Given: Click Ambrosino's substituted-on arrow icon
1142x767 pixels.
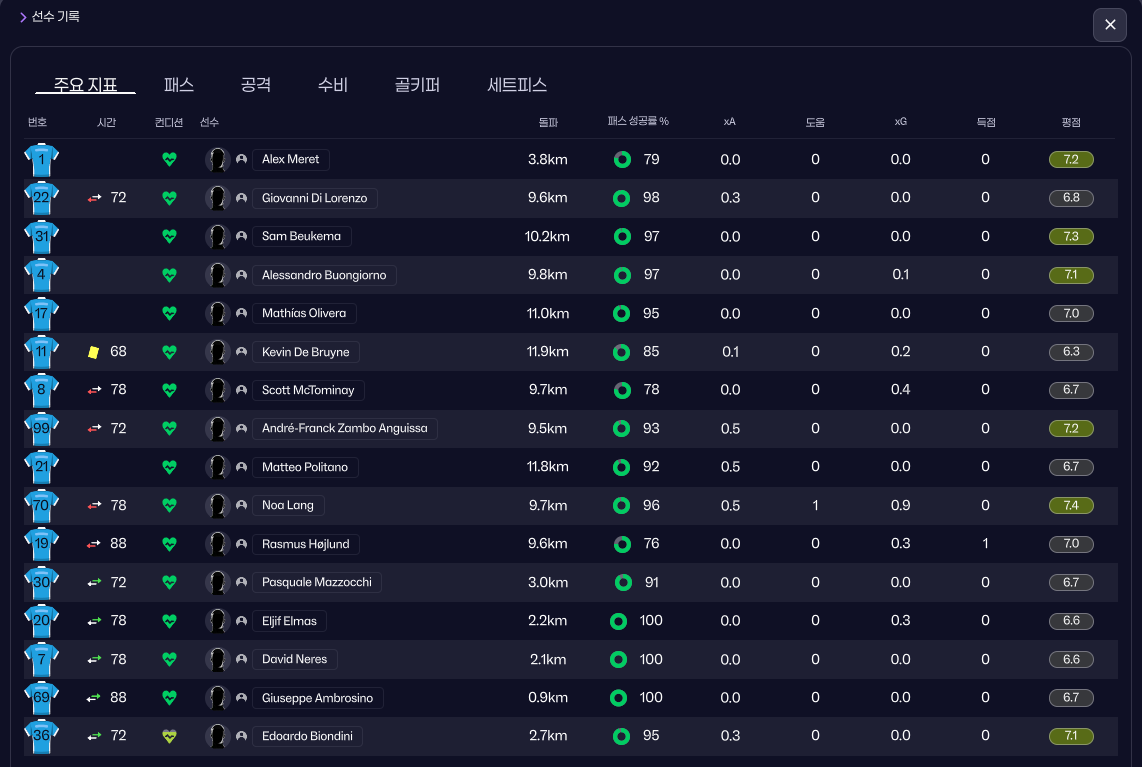Looking at the screenshot, I should [93, 698].
